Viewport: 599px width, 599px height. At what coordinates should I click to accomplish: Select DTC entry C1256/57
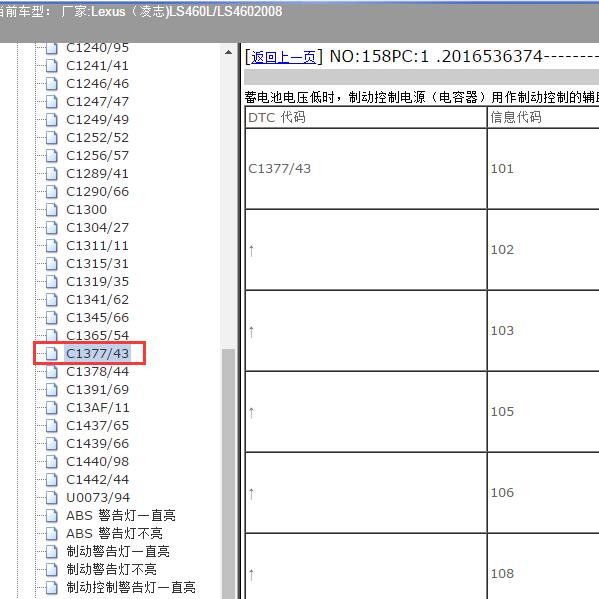point(97,155)
